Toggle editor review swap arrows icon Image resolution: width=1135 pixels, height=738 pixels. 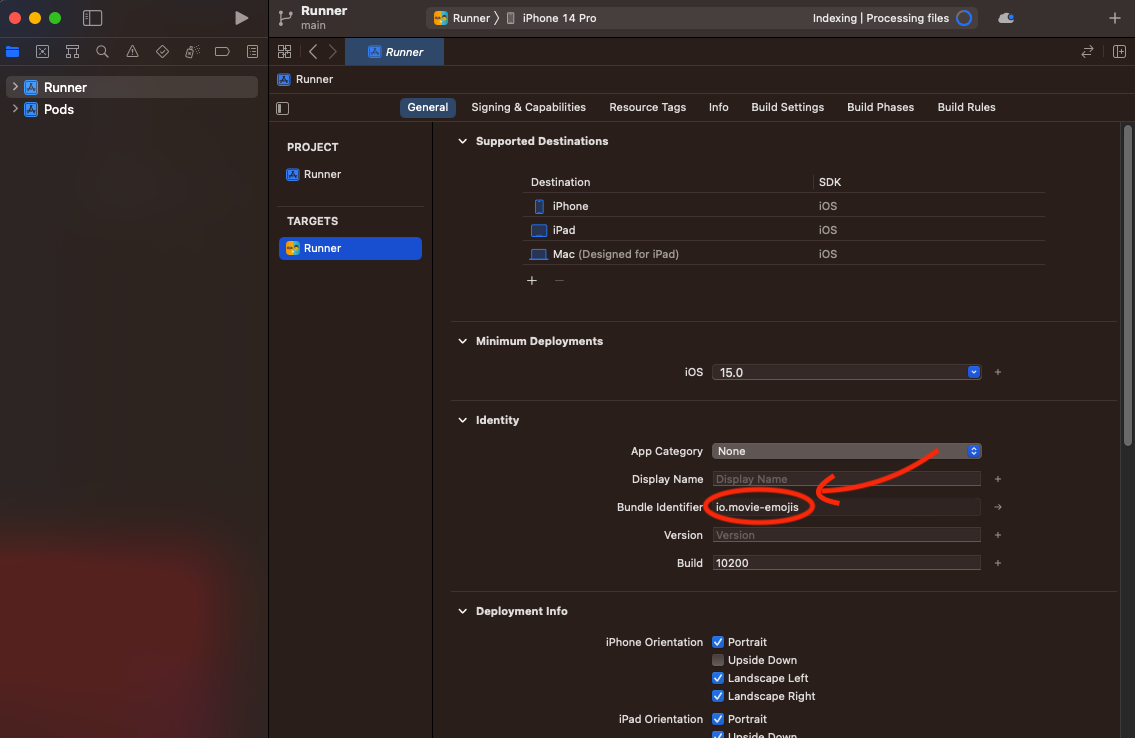tap(1087, 51)
